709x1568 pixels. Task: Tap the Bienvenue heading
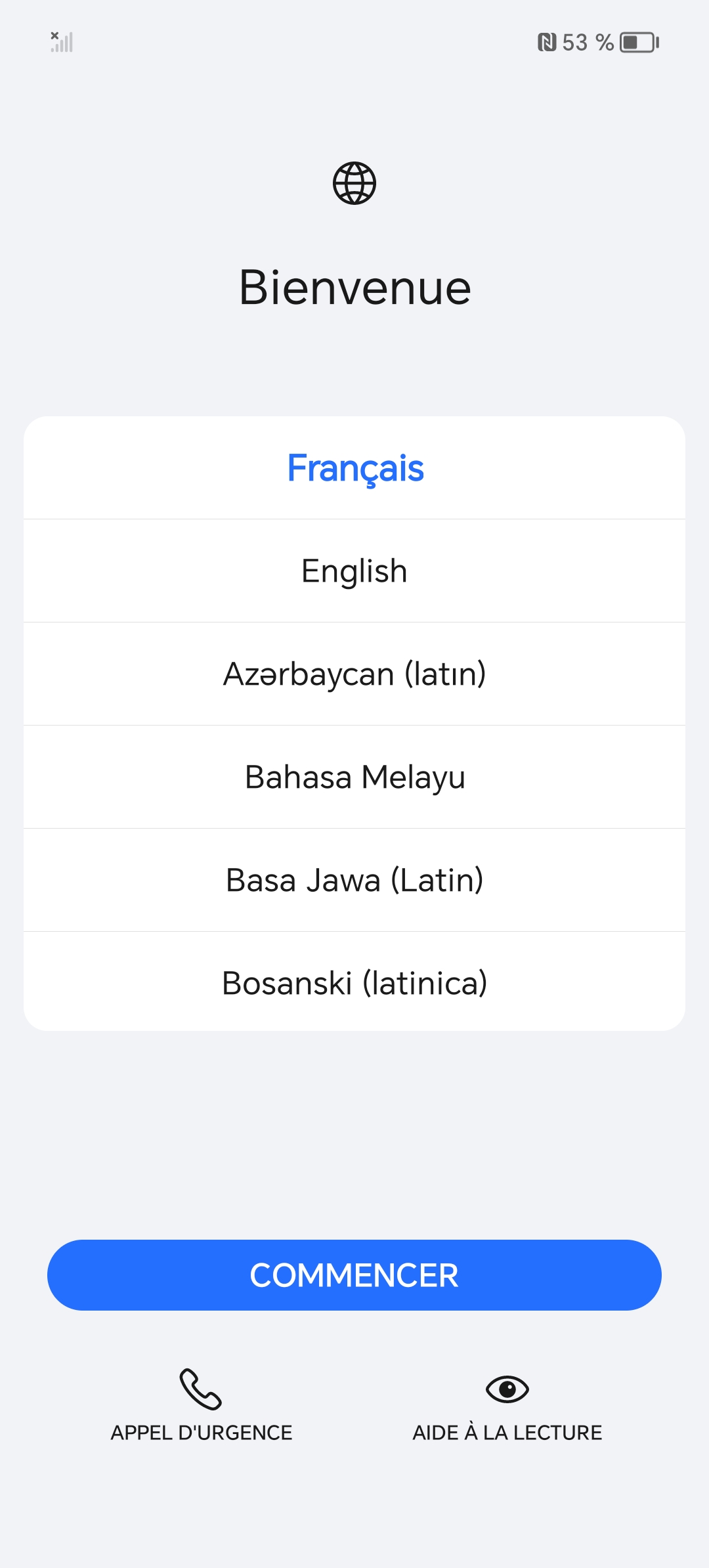coord(354,288)
